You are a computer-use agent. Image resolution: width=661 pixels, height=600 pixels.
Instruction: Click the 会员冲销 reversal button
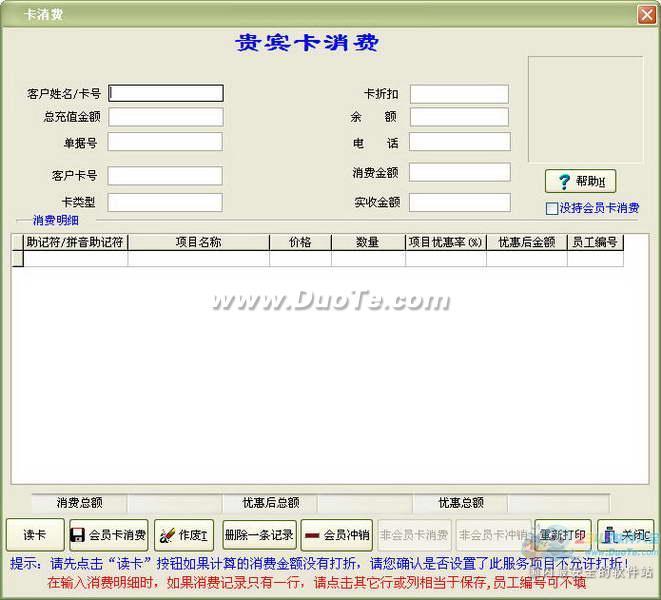337,535
